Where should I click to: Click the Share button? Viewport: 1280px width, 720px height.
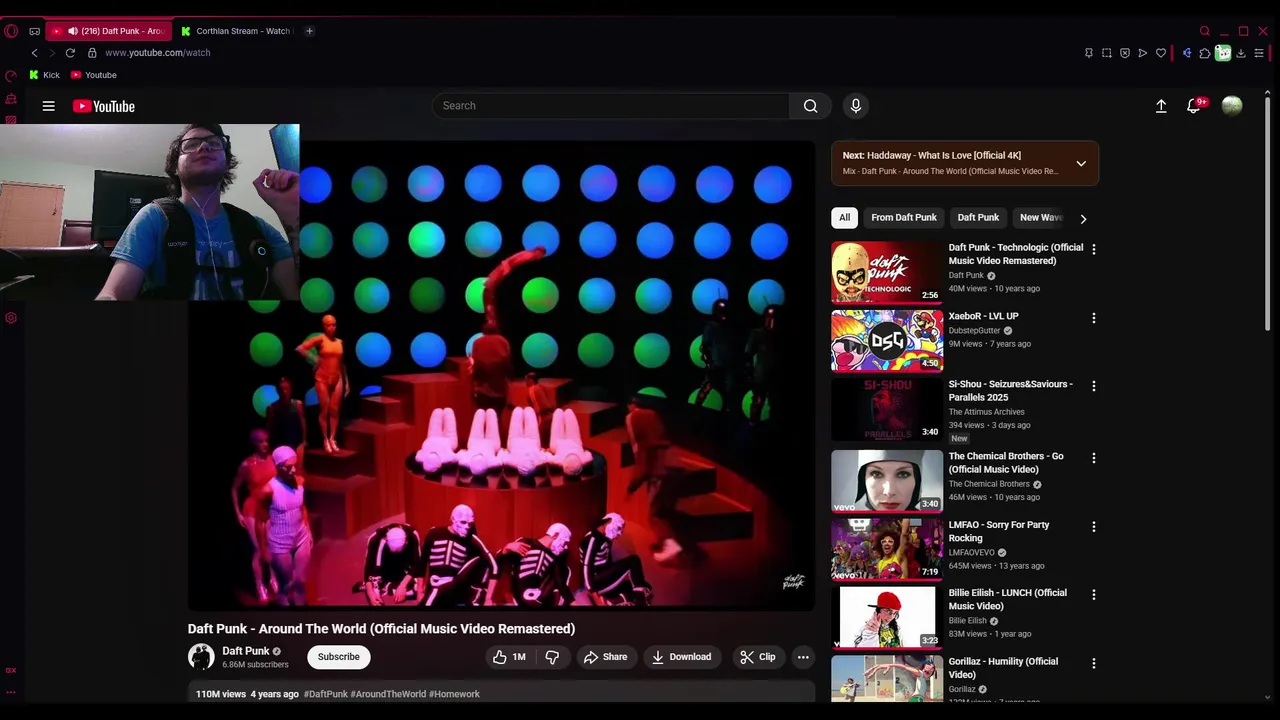click(x=606, y=657)
